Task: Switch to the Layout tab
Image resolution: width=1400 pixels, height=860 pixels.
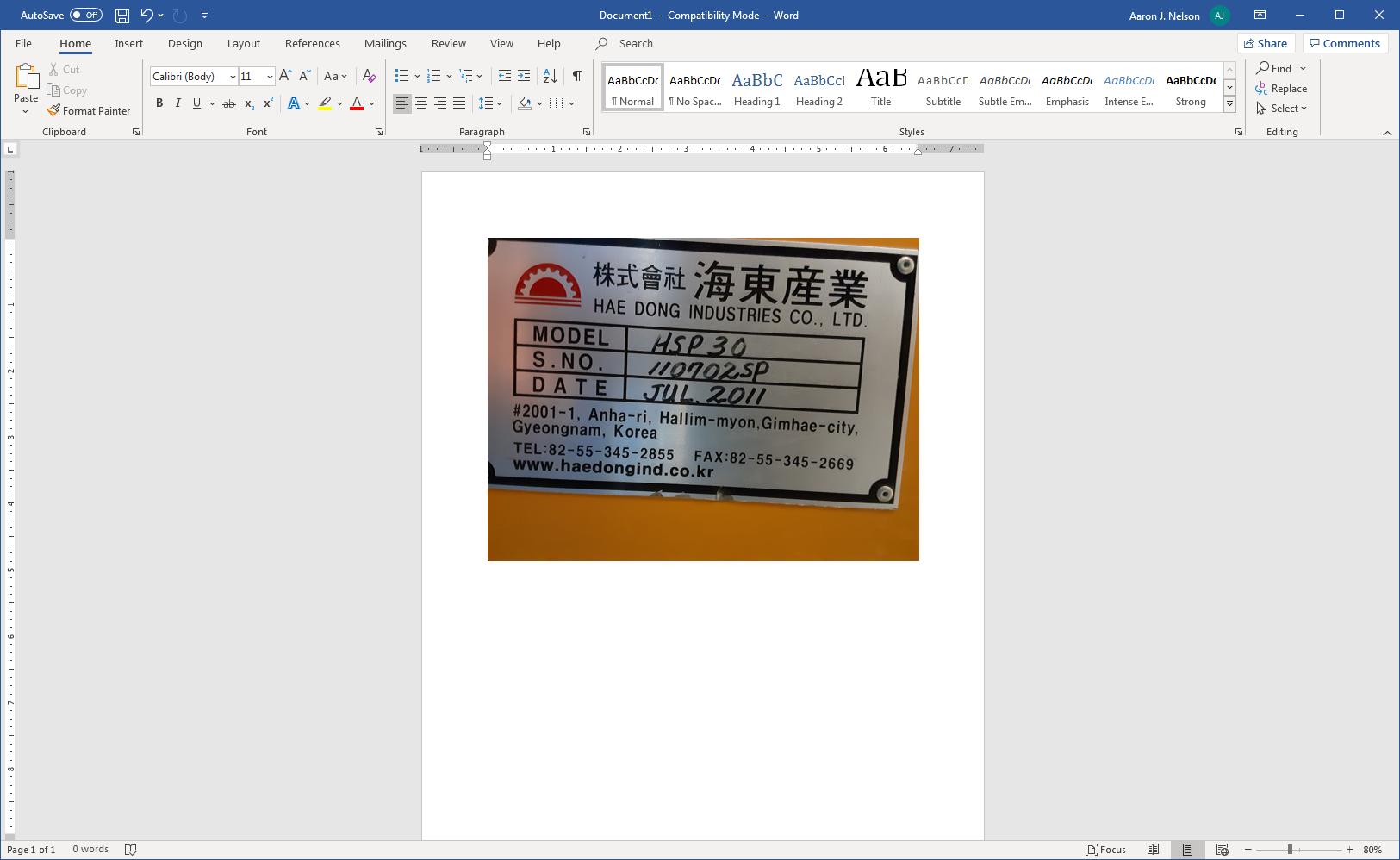Action: (244, 43)
